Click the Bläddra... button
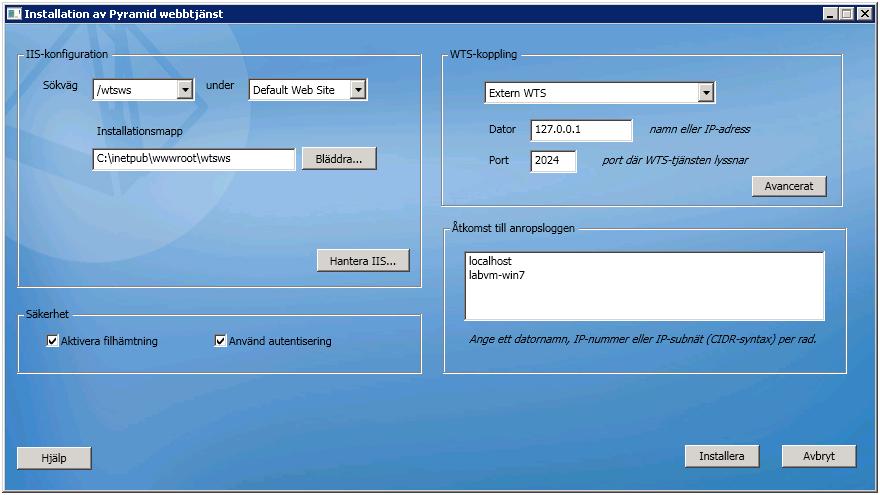880x495 pixels. 339,159
